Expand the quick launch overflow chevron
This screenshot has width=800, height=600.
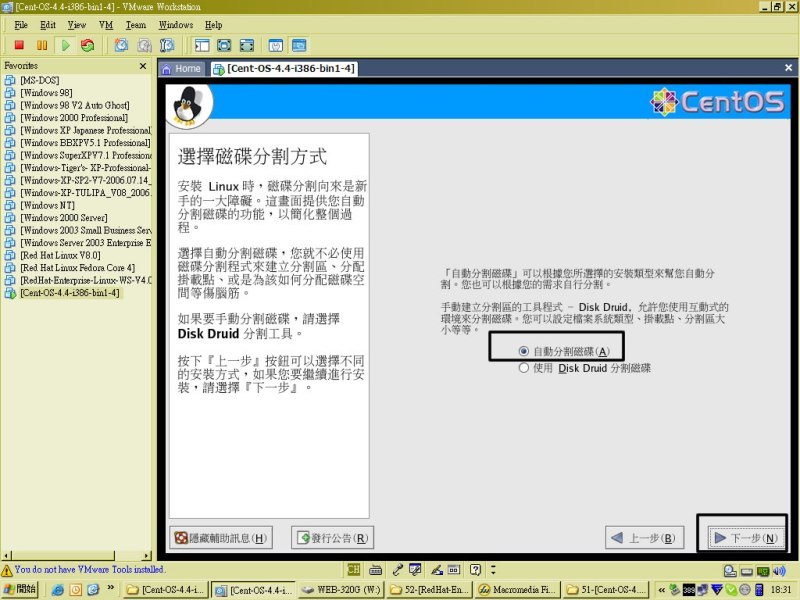(111, 587)
